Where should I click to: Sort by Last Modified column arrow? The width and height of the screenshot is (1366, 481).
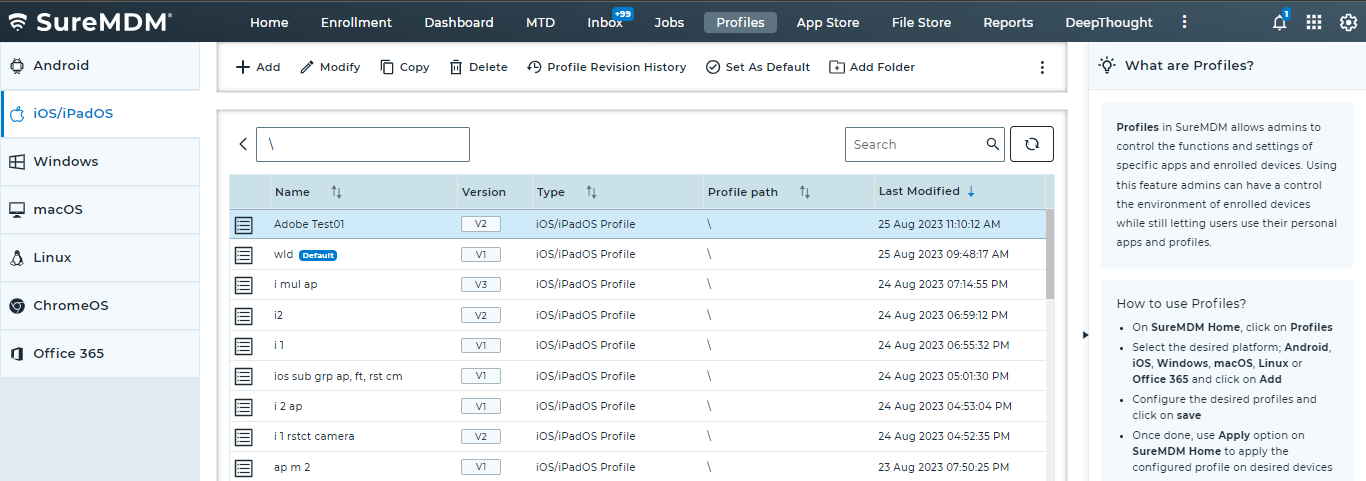point(971,191)
